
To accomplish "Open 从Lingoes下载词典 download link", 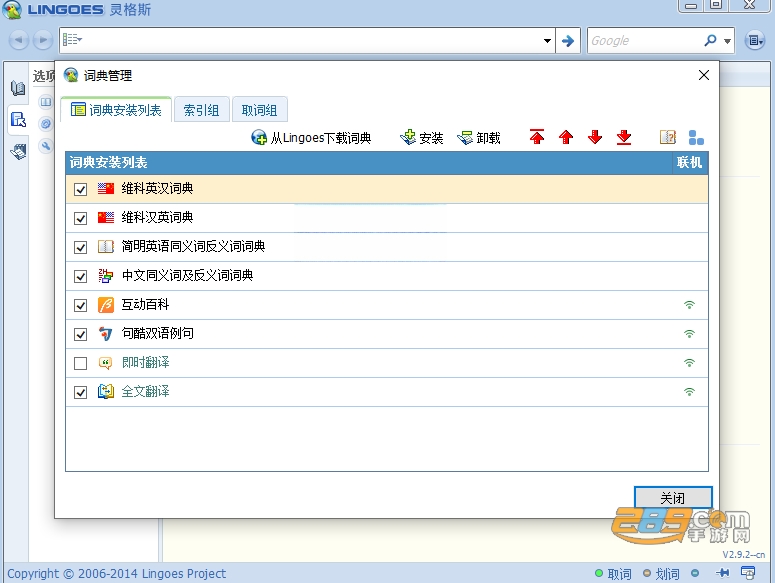I will tap(311, 137).
